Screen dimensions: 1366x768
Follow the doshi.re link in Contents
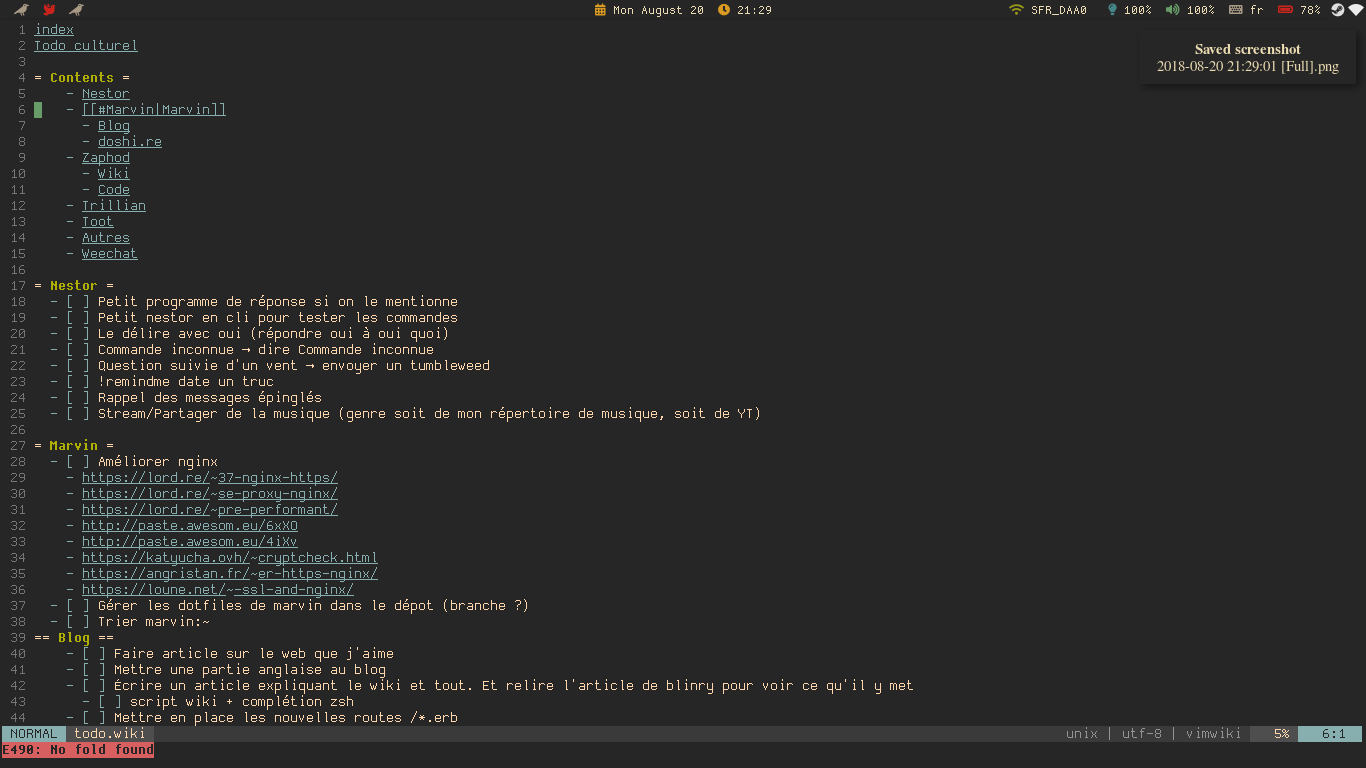click(x=130, y=141)
